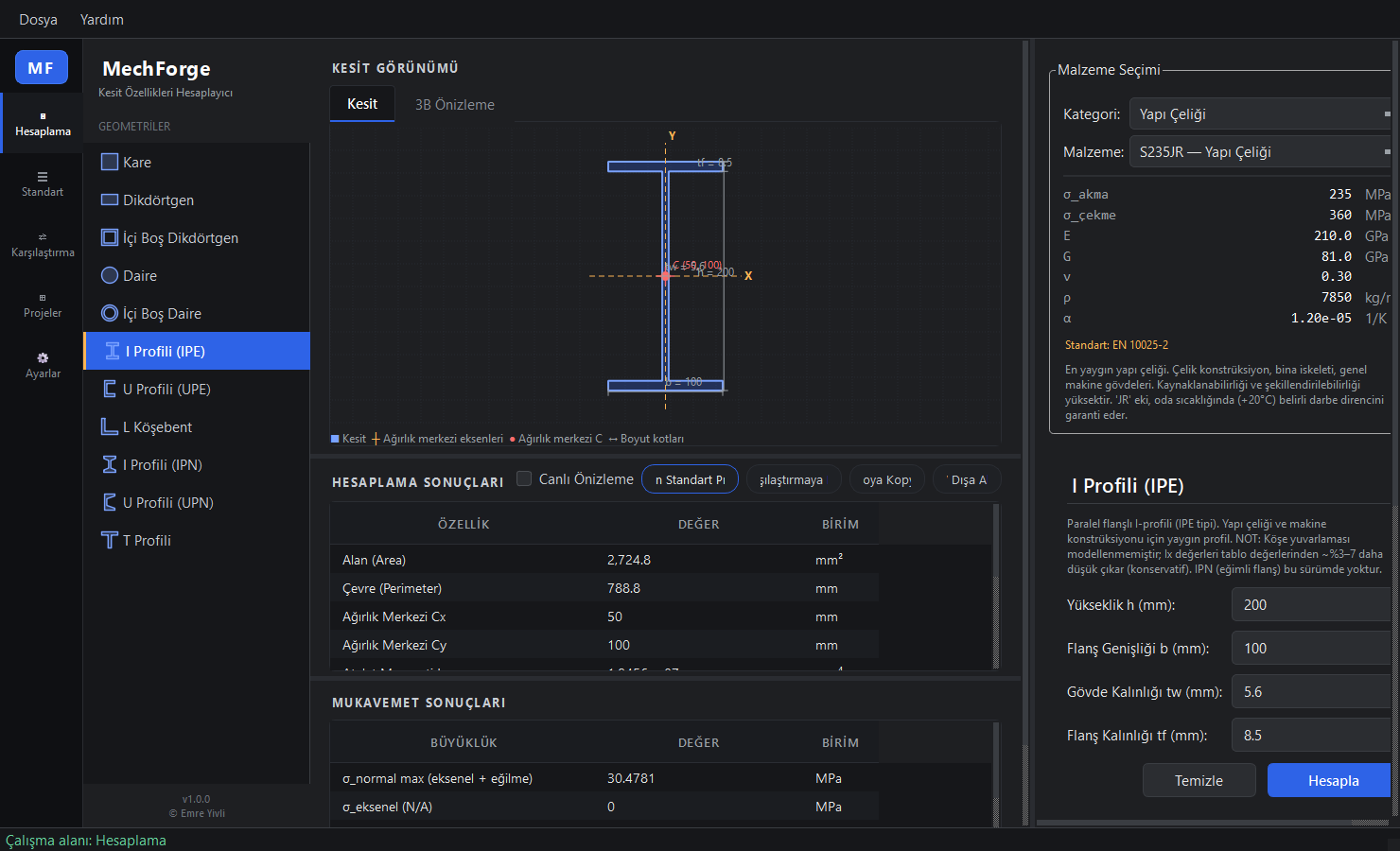1400x851 pixels.
Task: Click the σ_akma yield strength value row
Action: [1227, 194]
